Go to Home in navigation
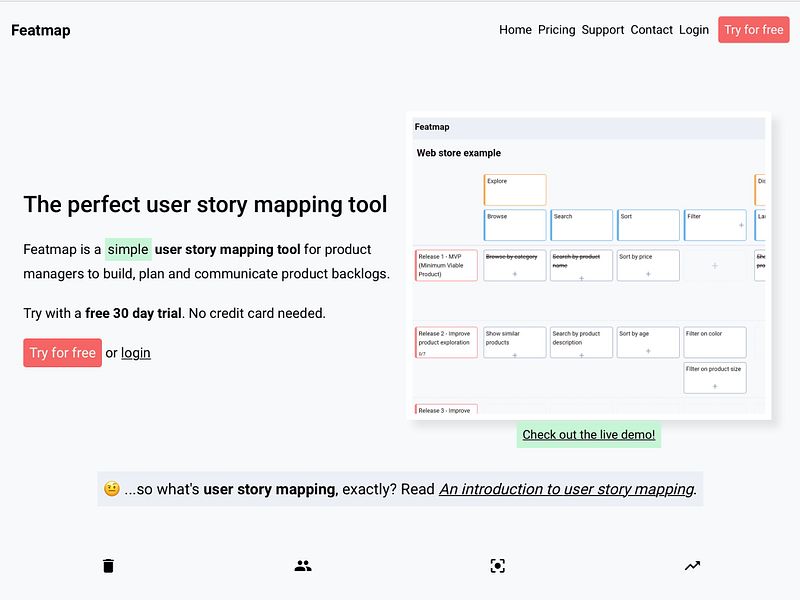Viewport: 800px width, 600px height. 515,30
